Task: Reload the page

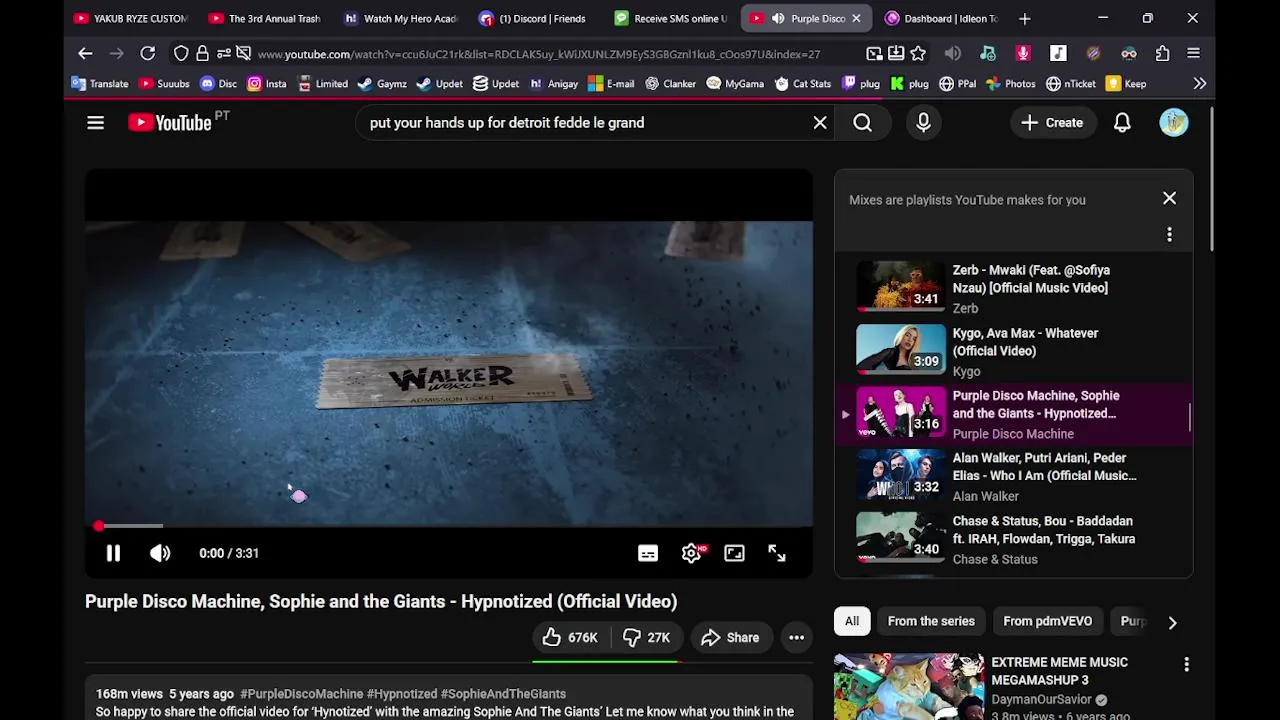Action: click(x=147, y=53)
